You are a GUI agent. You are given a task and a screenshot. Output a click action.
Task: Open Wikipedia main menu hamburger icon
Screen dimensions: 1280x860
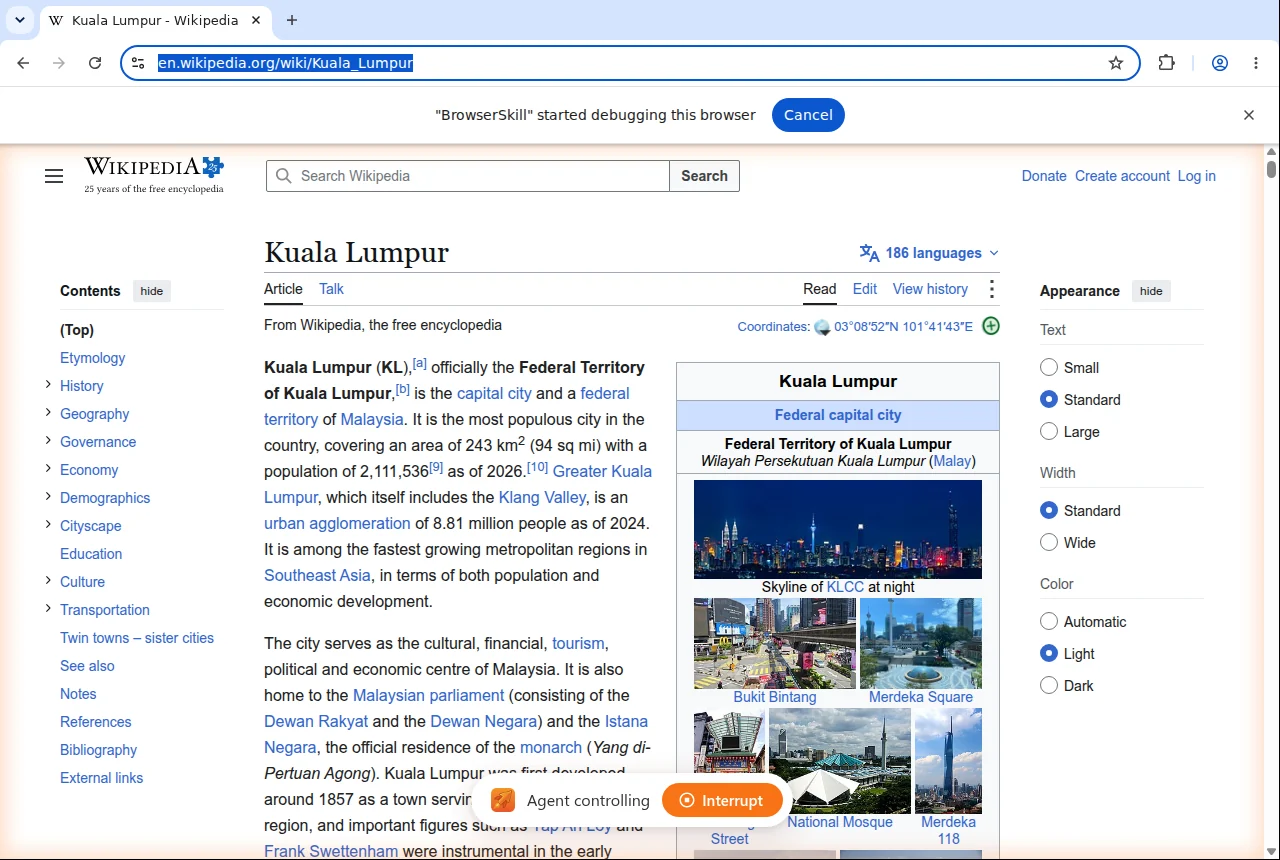54,177
